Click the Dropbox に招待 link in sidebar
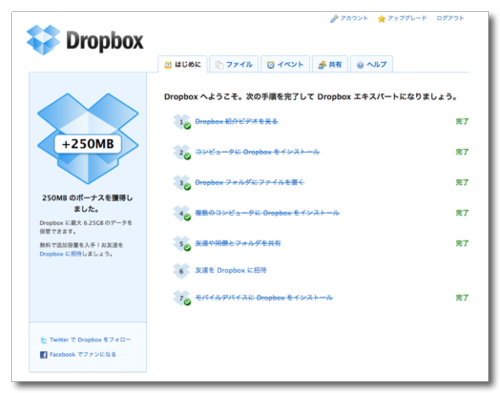 (60, 254)
